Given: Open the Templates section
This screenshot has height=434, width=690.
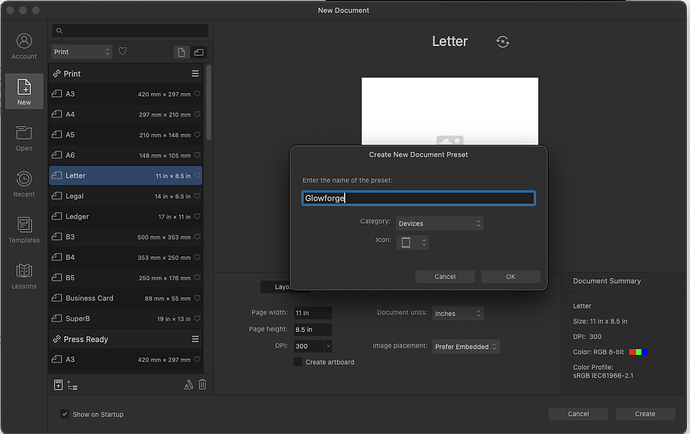Looking at the screenshot, I should (24, 229).
